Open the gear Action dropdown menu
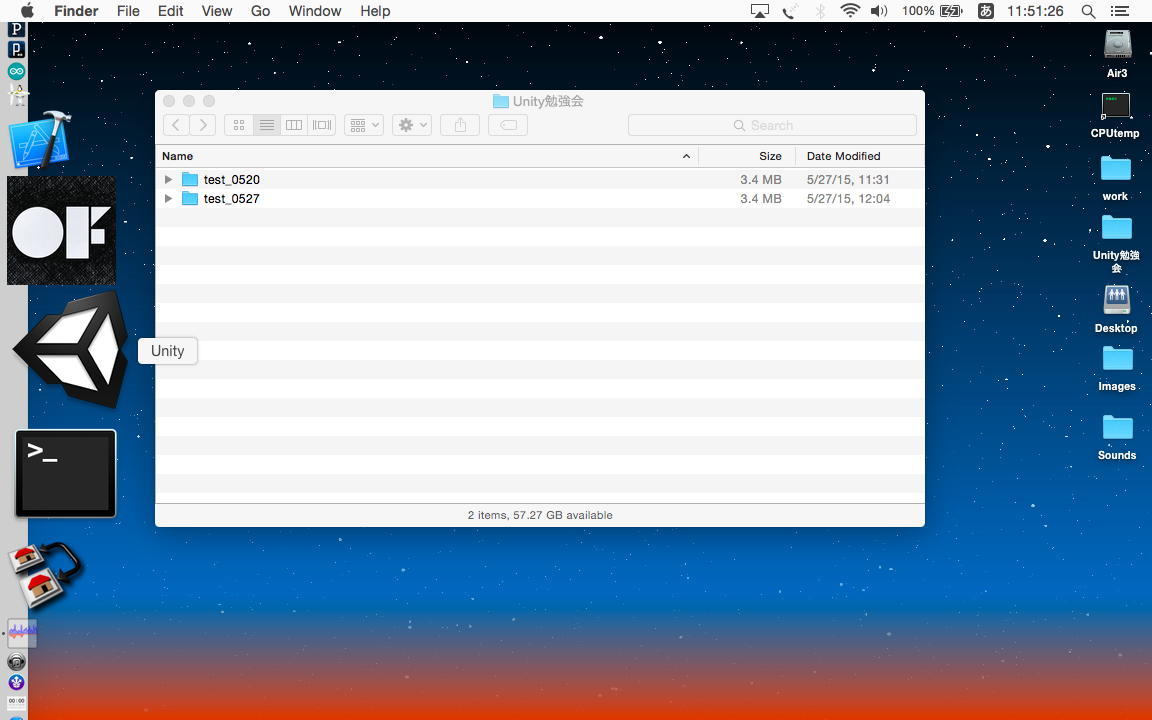The image size is (1152, 720). pyautogui.click(x=411, y=125)
